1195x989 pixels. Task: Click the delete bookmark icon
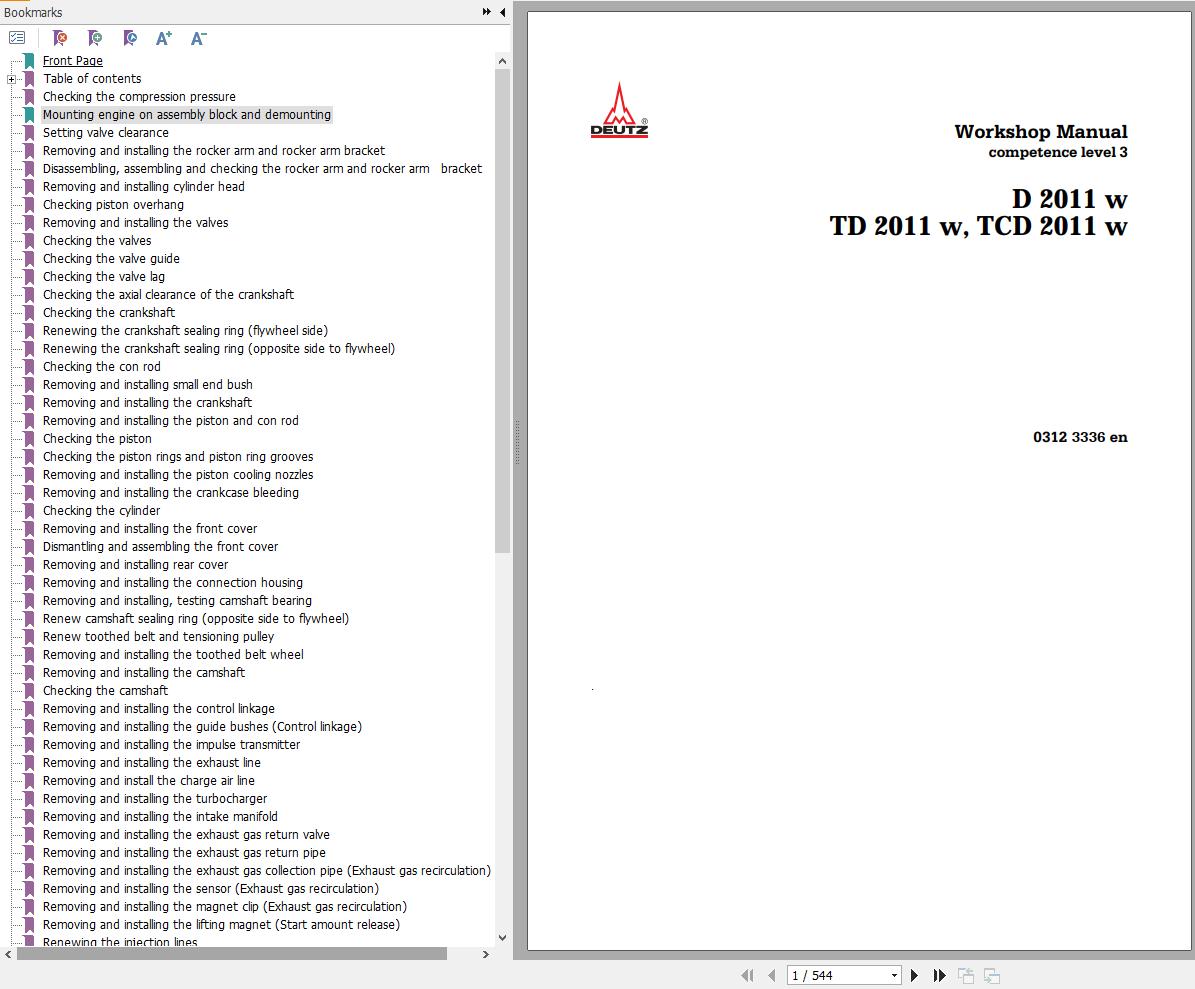pyautogui.click(x=59, y=37)
